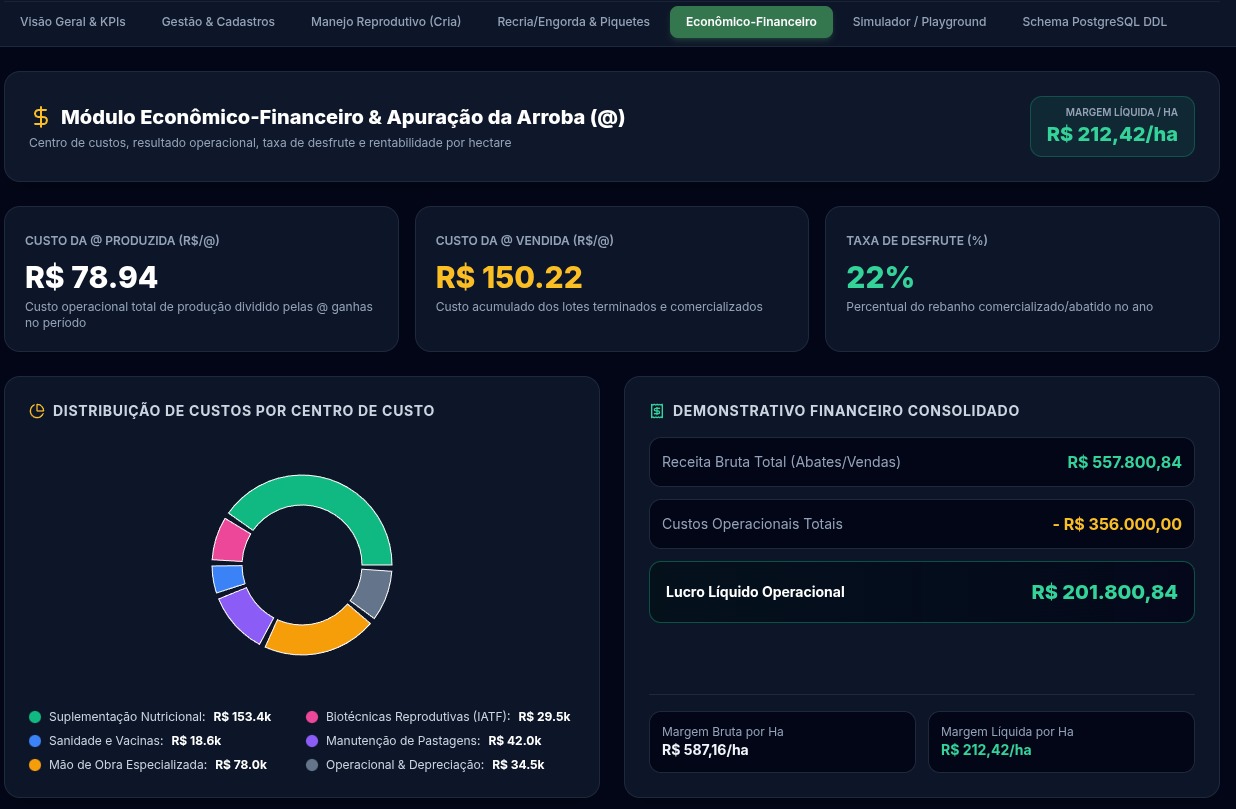Click the Receita Bruta Total row
Screen dimensions: 1236x809
pyautogui.click(x=922, y=462)
